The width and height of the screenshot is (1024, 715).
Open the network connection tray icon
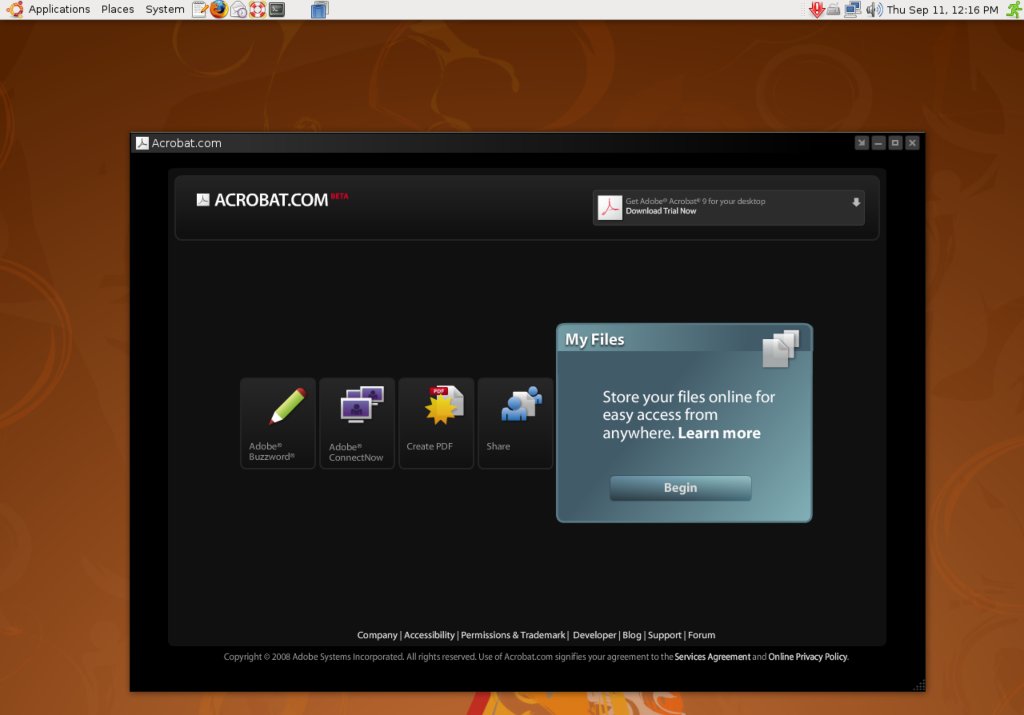click(852, 10)
